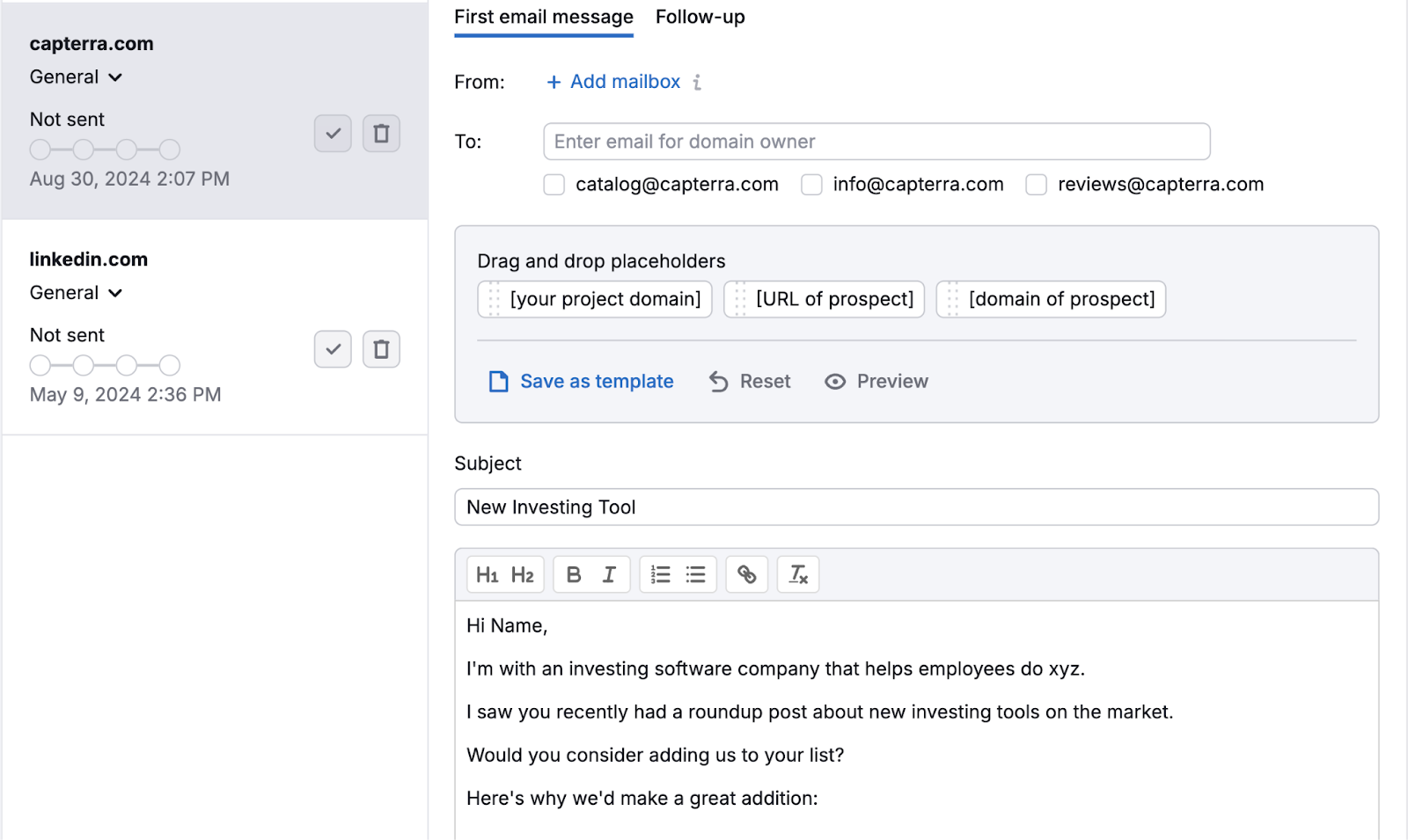
Task: Click the capterra.com progress steps indicator
Action: click(105, 150)
